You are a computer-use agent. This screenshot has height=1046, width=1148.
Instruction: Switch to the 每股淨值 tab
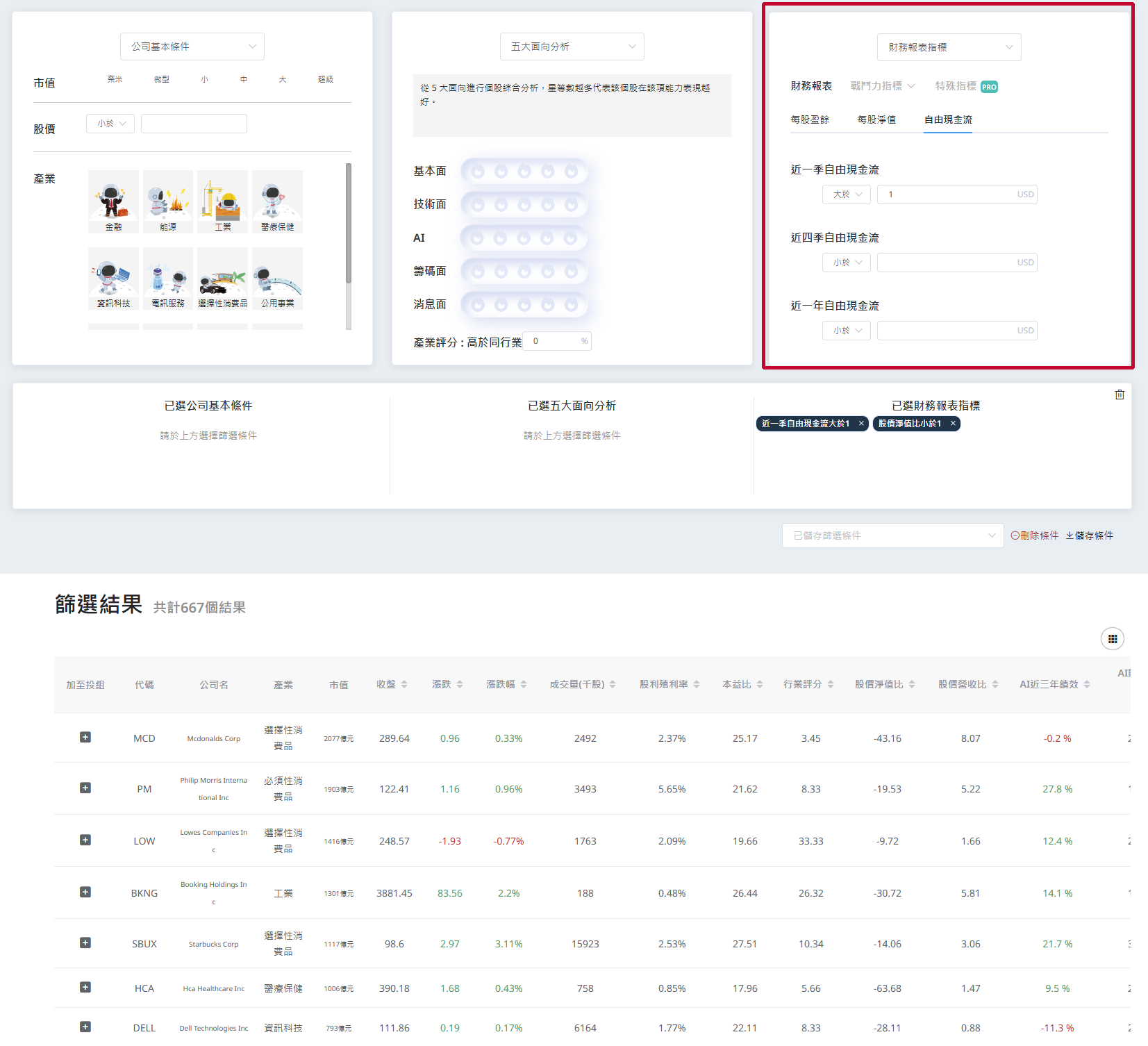click(878, 119)
